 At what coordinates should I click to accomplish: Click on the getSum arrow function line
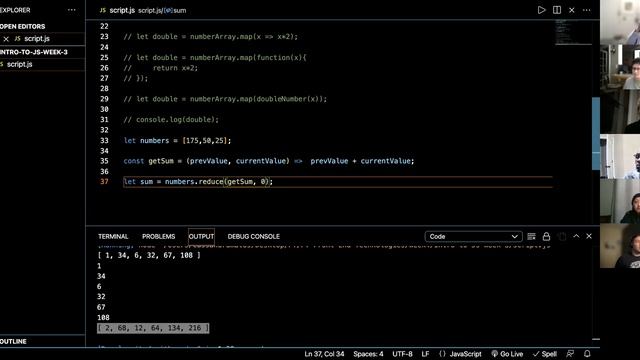pyautogui.click(x=269, y=161)
